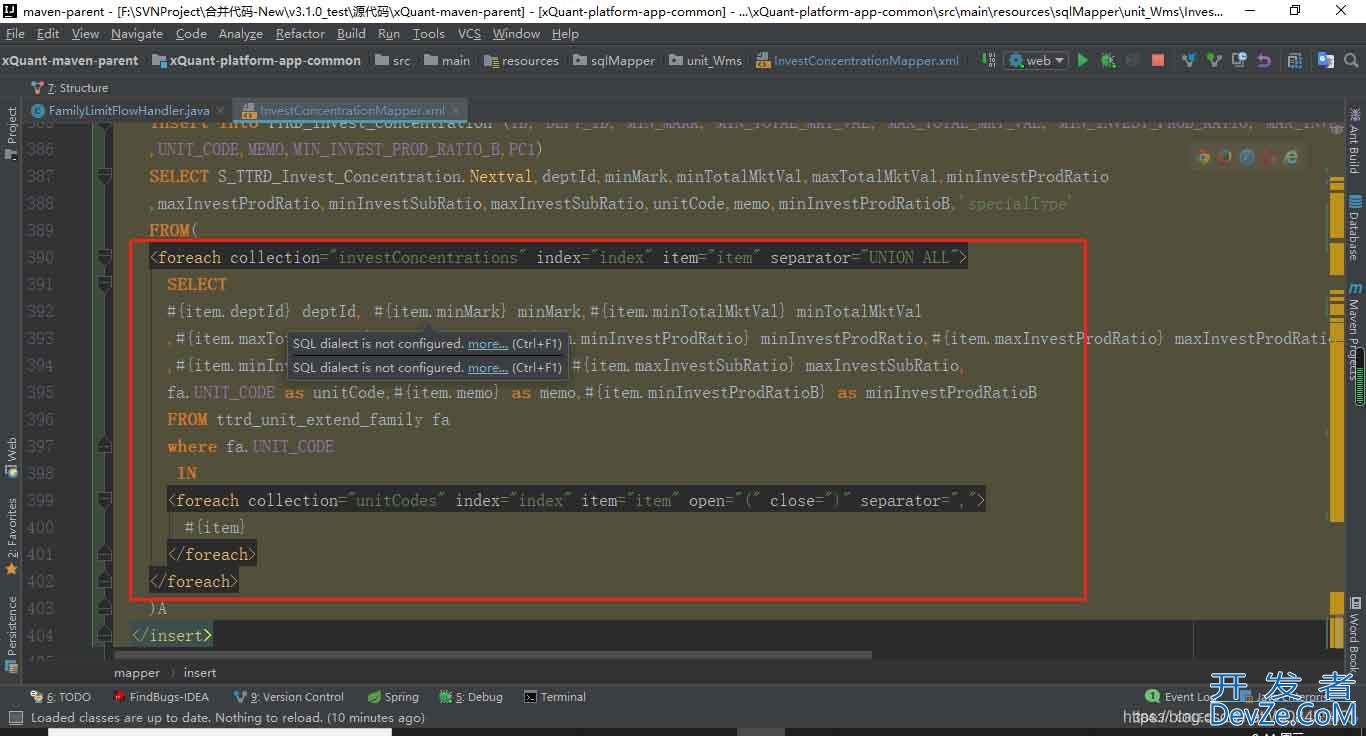The width and height of the screenshot is (1366, 736).
Task: Switch to FamilyLimitFlowHandler.java tab
Action: (128, 110)
